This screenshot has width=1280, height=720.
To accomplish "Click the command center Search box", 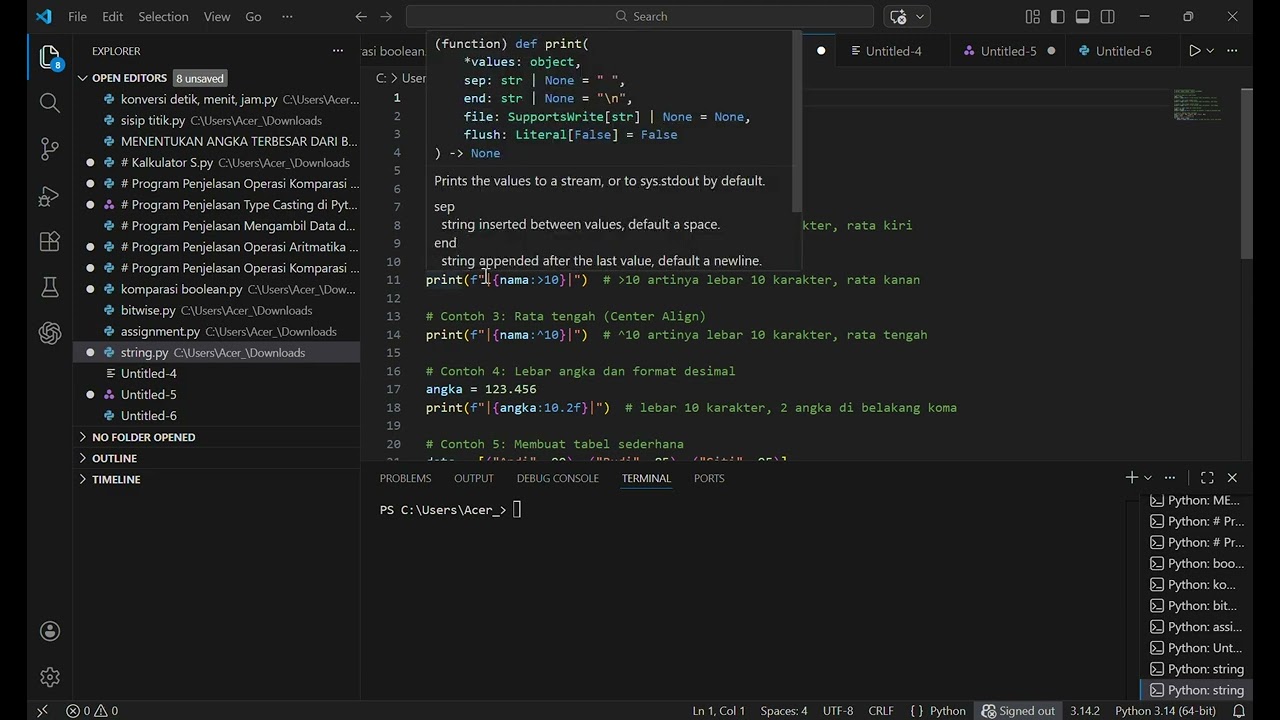I will 640,16.
